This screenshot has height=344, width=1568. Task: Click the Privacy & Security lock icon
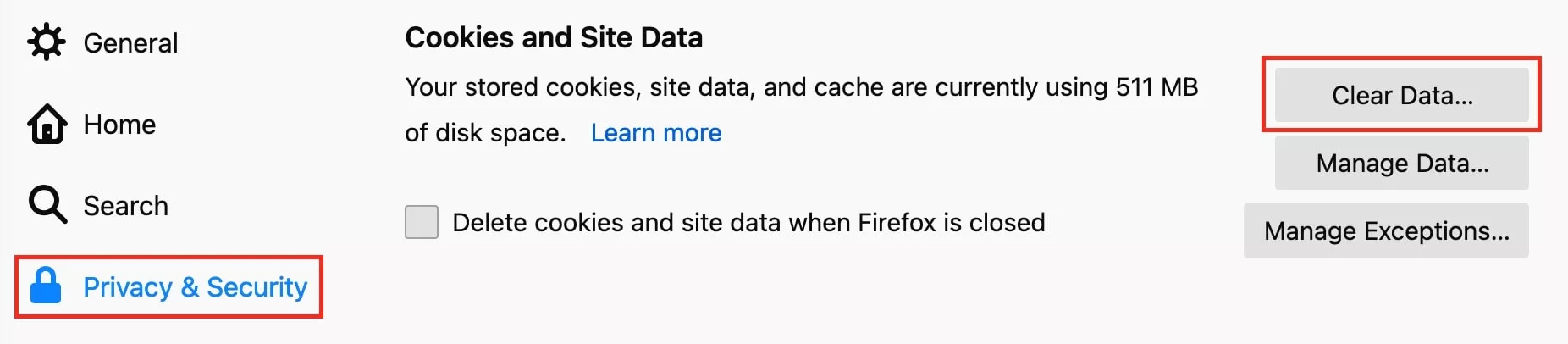pyautogui.click(x=46, y=286)
